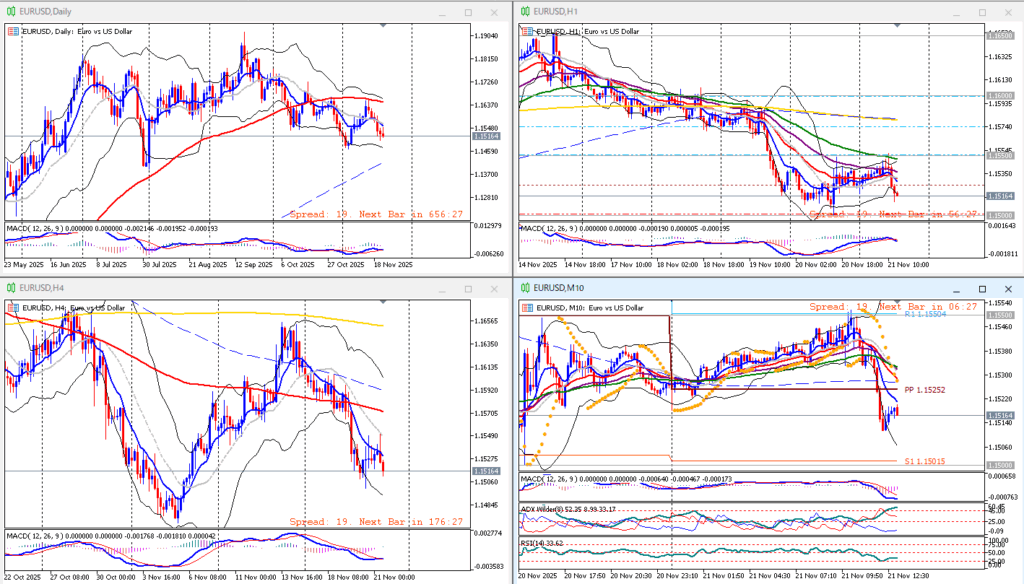The width and height of the screenshot is (1024, 584).
Task: Toggle one-click trading panel on Daily chart
Action: [12, 31]
